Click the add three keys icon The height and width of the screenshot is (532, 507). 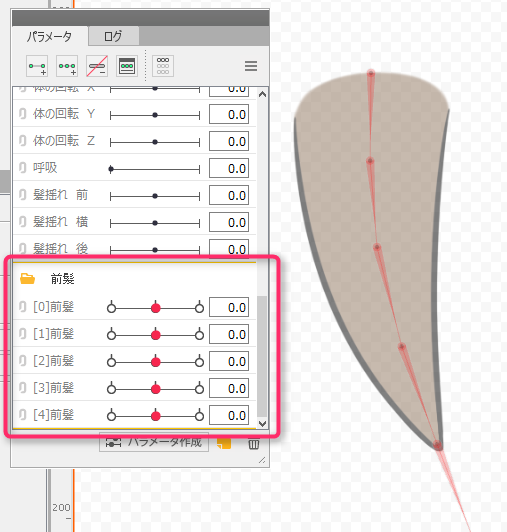click(67, 66)
